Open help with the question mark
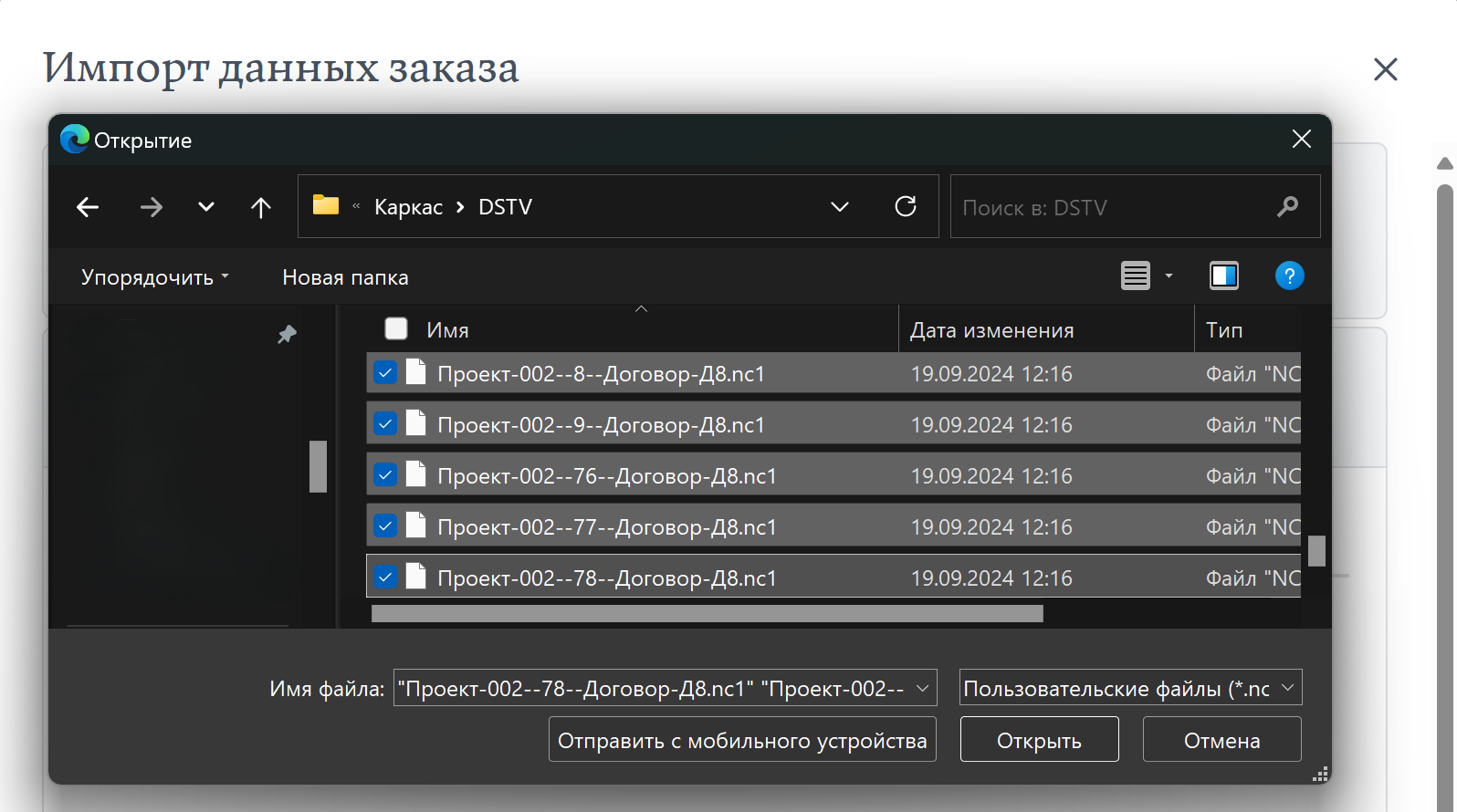Viewport: 1457px width, 812px height. click(x=1289, y=276)
